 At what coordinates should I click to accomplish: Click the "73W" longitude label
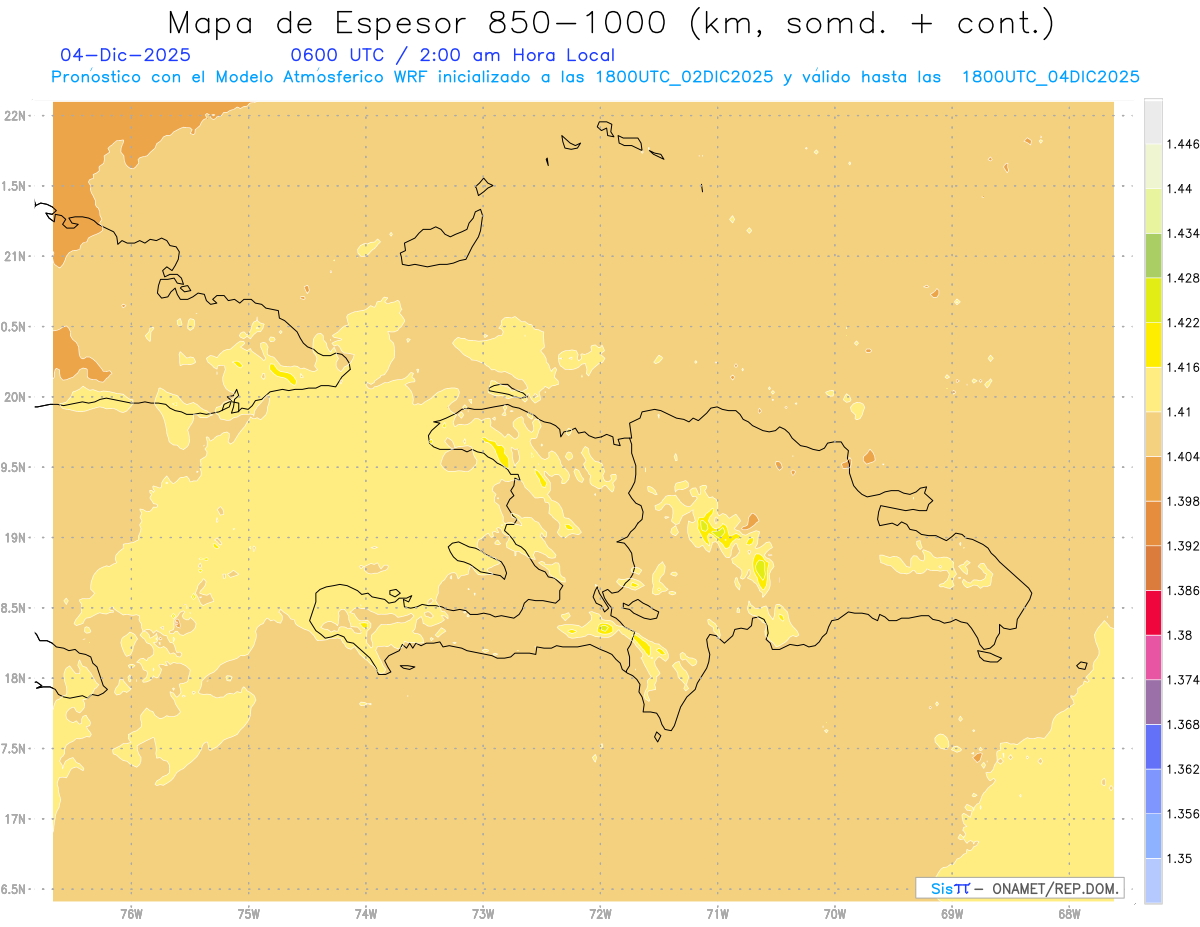point(483,914)
